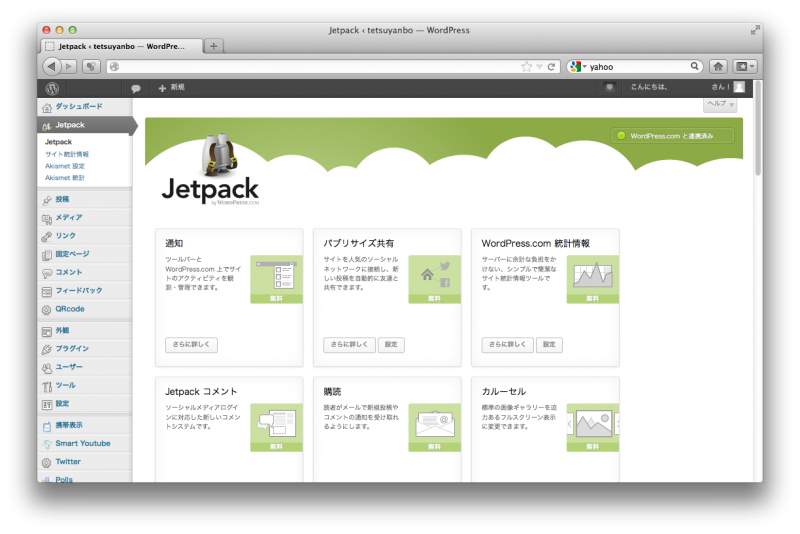Open a new browser tab with plus
This screenshot has height=534, width=800.
pos(214,46)
